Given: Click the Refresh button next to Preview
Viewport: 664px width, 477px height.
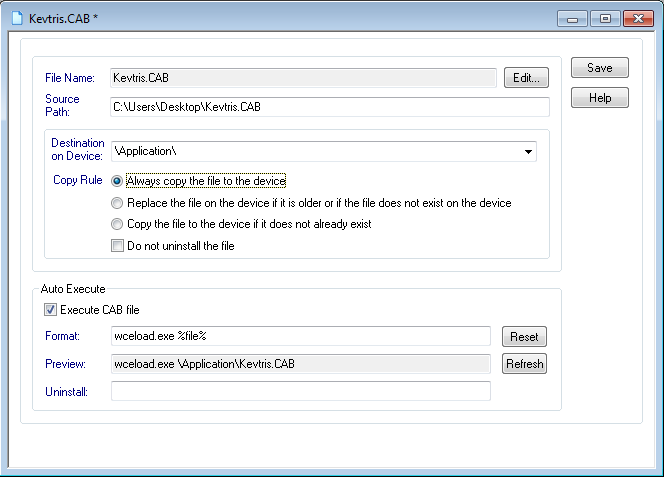Looking at the screenshot, I should [x=524, y=364].
